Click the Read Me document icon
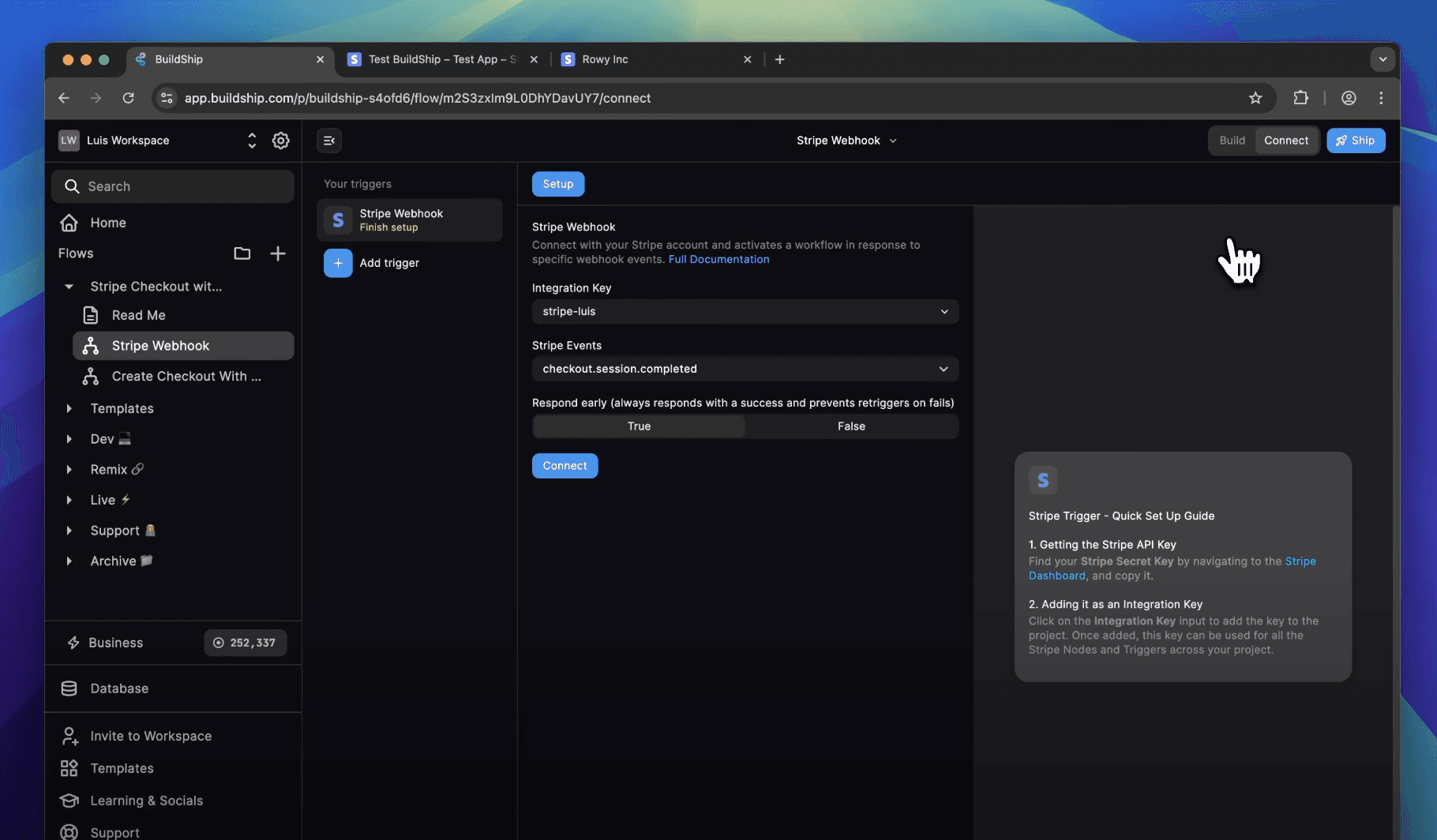Screen dimensions: 1437x840 click(91, 315)
